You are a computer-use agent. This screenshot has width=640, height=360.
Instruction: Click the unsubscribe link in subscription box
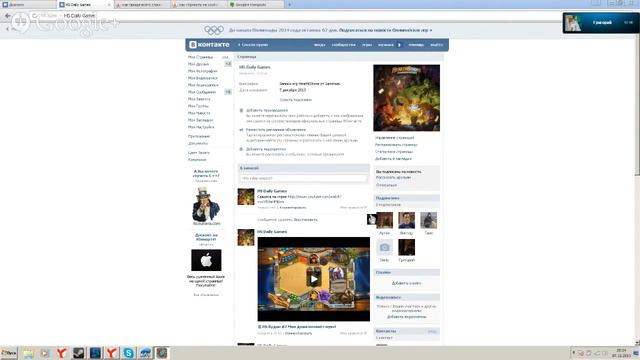pos(386,185)
